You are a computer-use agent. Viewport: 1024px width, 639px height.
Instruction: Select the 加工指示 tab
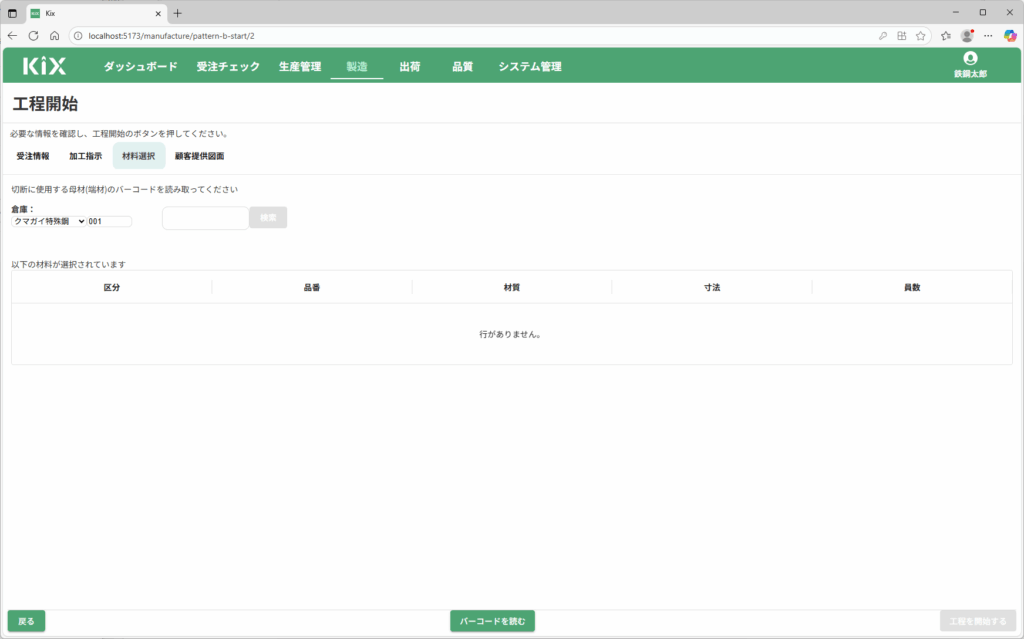pyautogui.click(x=85, y=156)
